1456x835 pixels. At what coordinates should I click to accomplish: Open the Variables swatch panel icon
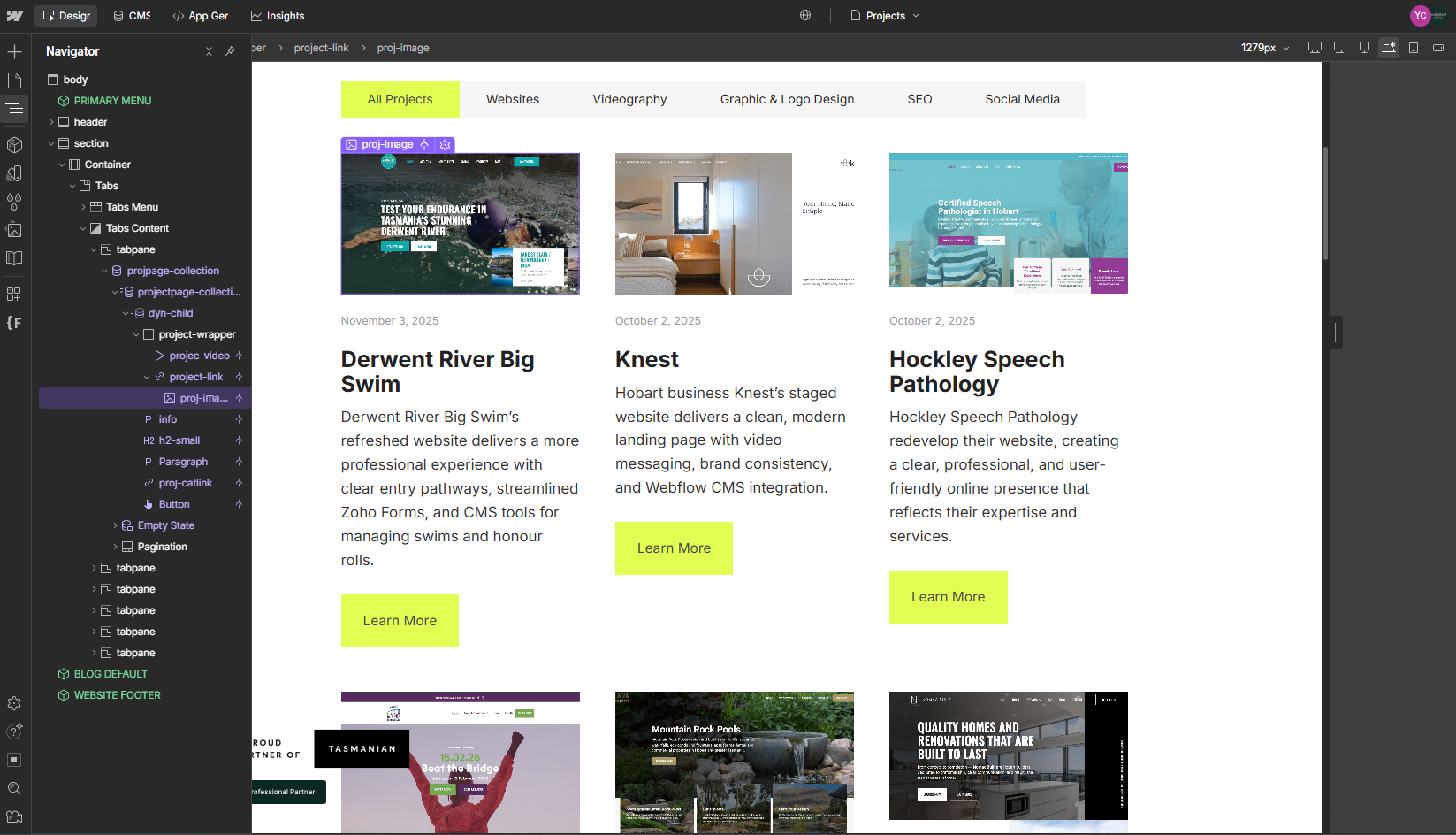tap(14, 173)
